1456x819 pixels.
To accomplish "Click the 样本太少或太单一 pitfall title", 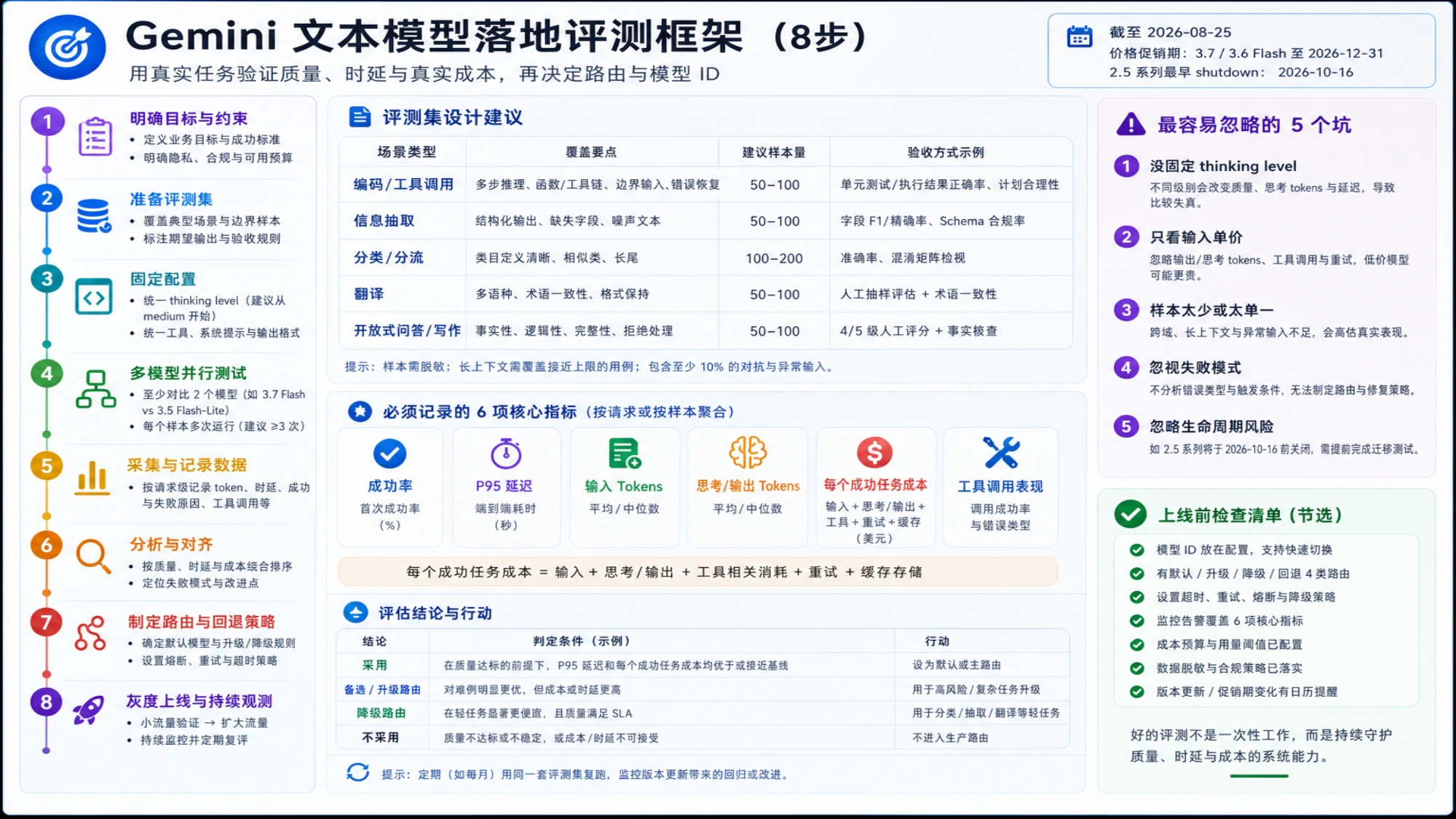I will [1211, 310].
